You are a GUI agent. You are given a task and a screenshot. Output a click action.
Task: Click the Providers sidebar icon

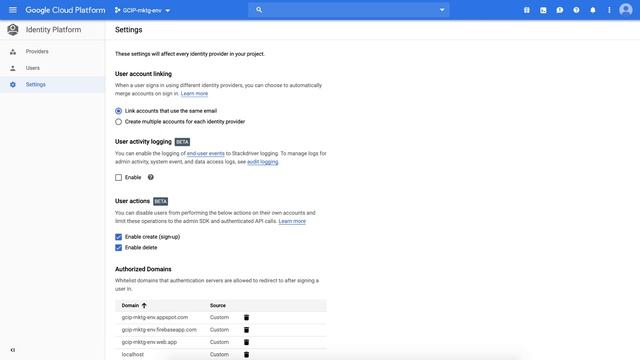pyautogui.click(x=13, y=51)
